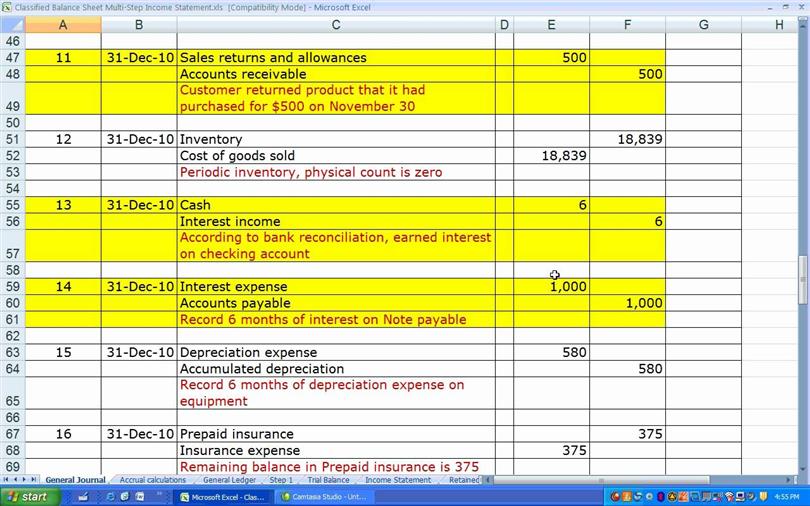The image size is (810, 506).
Task: Select the 6 credit for Interest income
Action: coord(627,222)
